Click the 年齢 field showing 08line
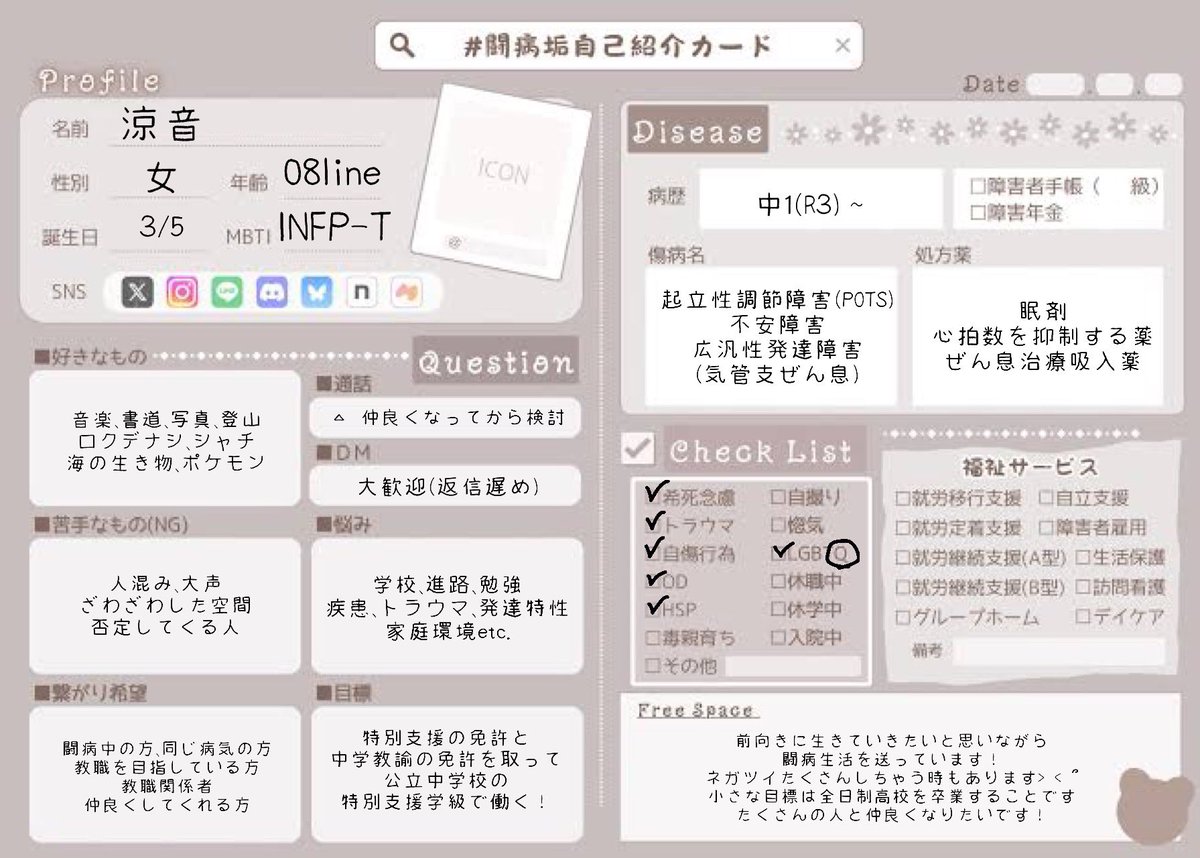This screenshot has height=858, width=1200. click(331, 174)
